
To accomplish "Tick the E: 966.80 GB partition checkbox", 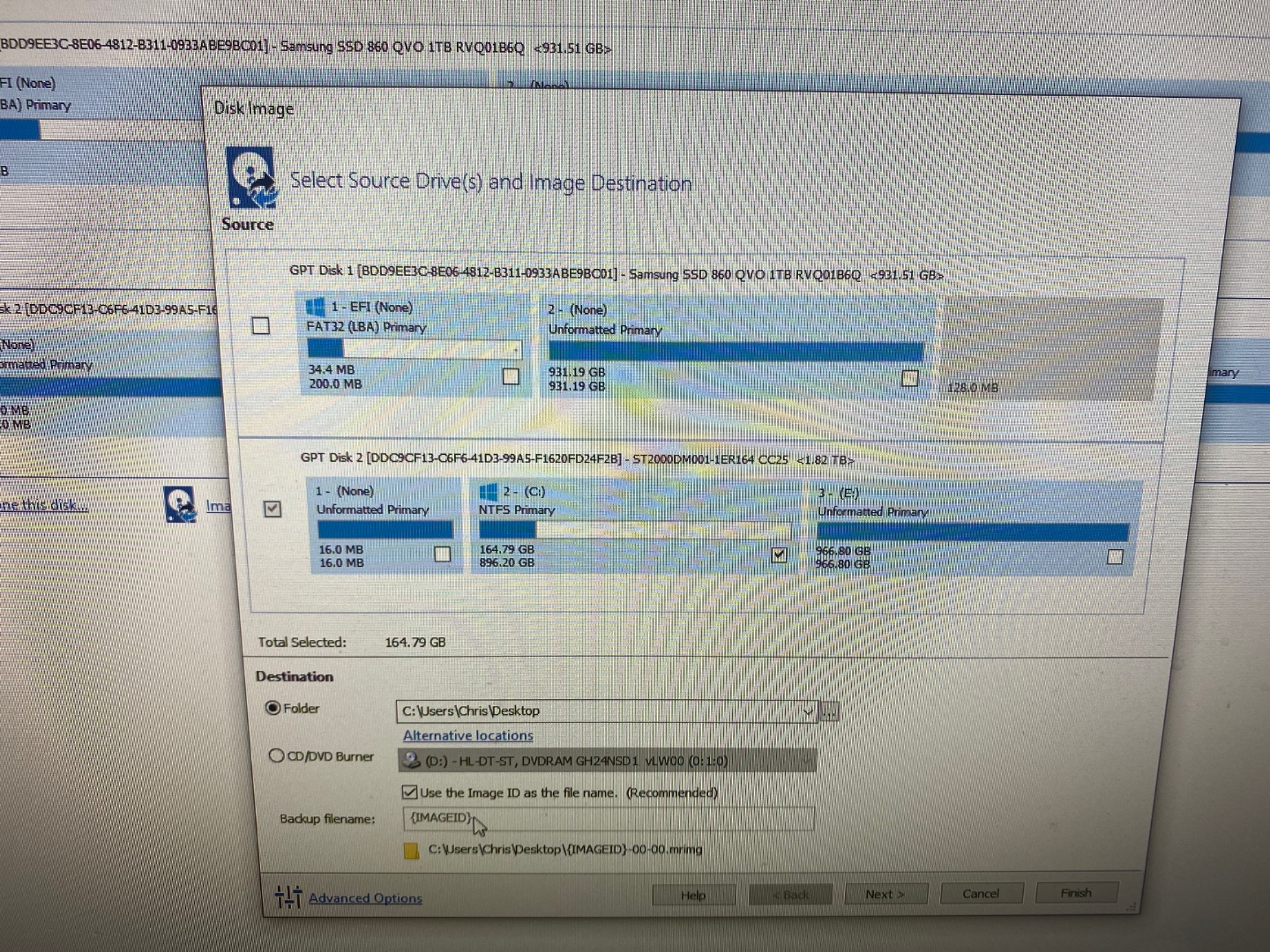I will 1115,556.
